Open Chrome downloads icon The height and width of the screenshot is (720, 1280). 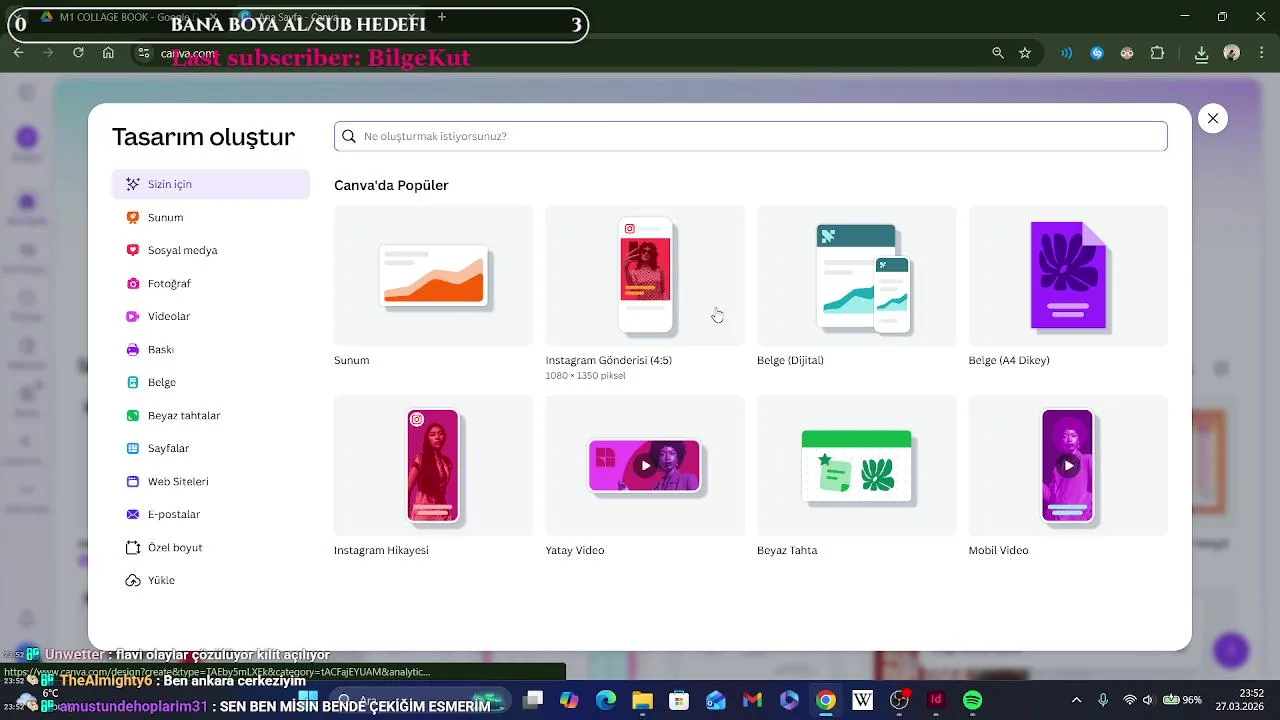click(x=1202, y=54)
